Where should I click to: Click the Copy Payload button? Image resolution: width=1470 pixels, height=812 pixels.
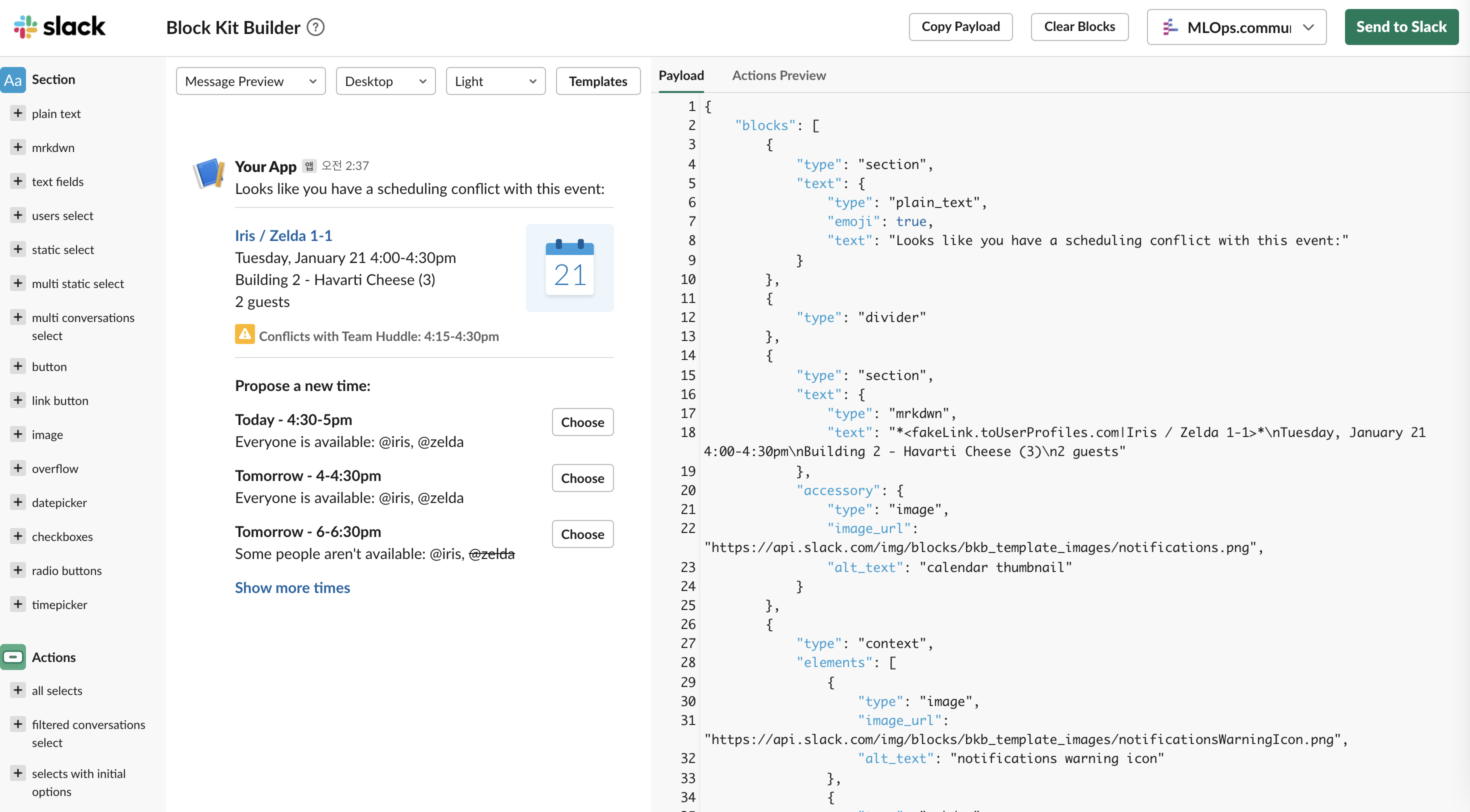[x=960, y=27]
